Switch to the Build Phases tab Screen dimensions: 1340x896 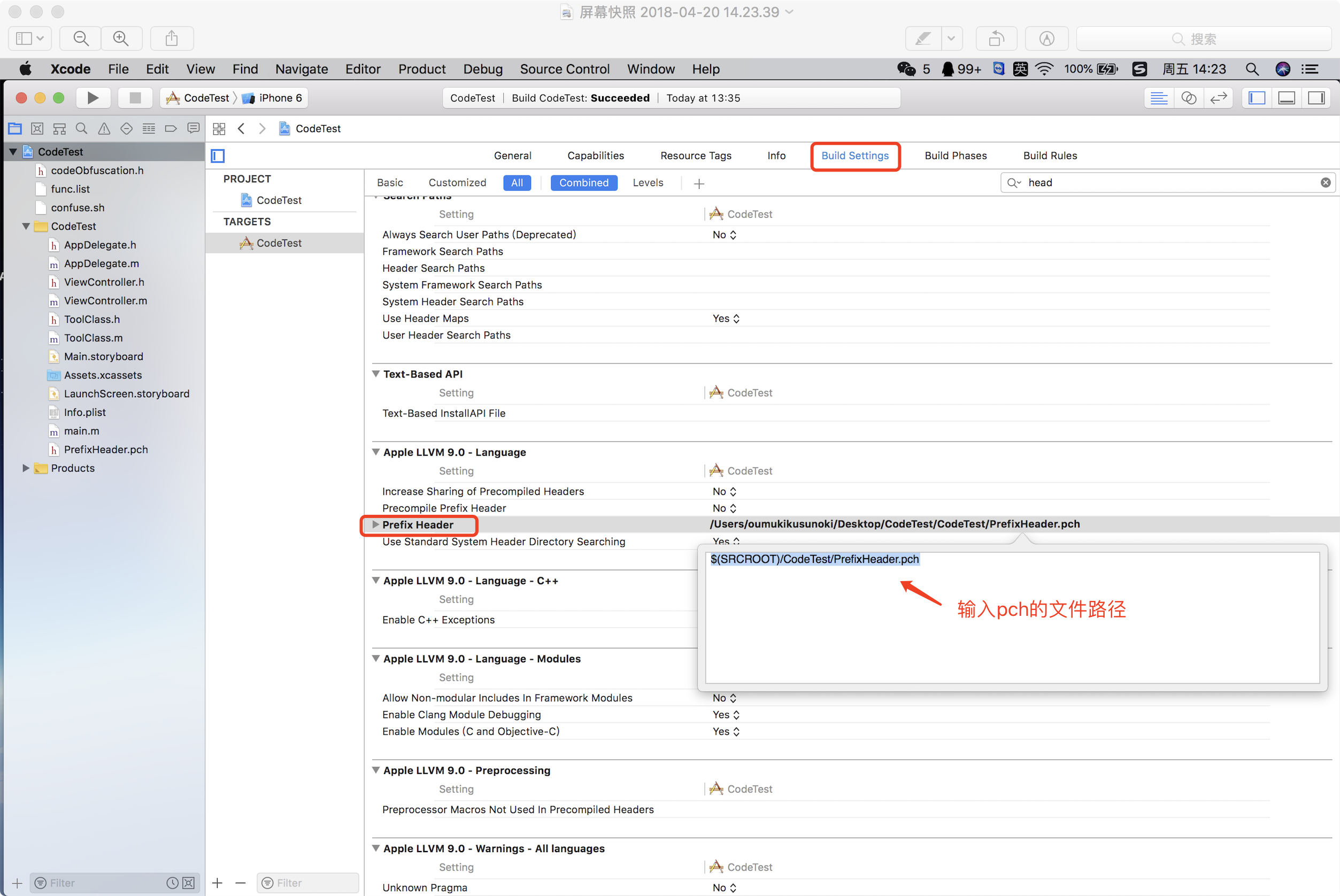click(956, 156)
